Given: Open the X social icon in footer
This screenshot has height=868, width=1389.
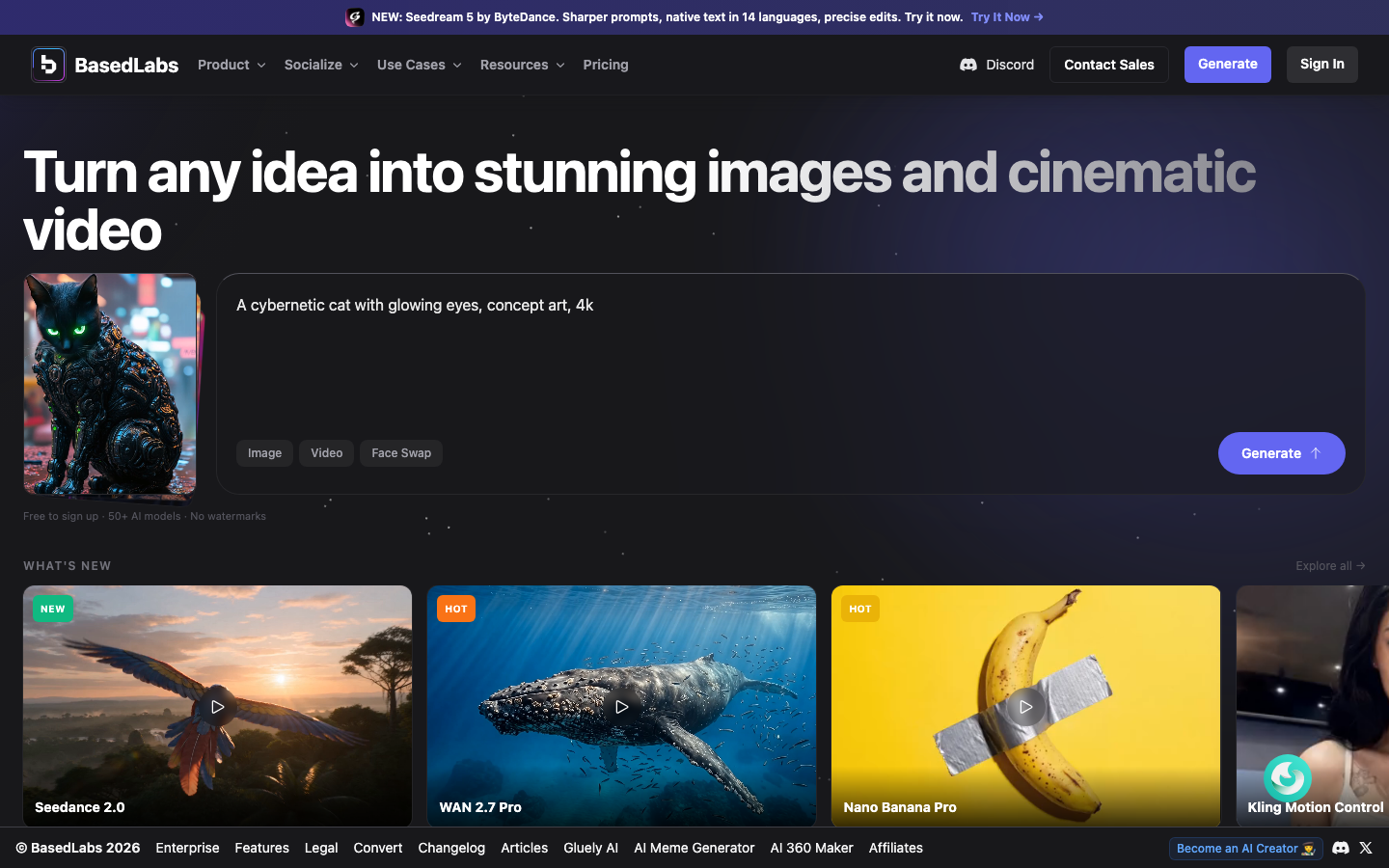Looking at the screenshot, I should coord(1366,848).
